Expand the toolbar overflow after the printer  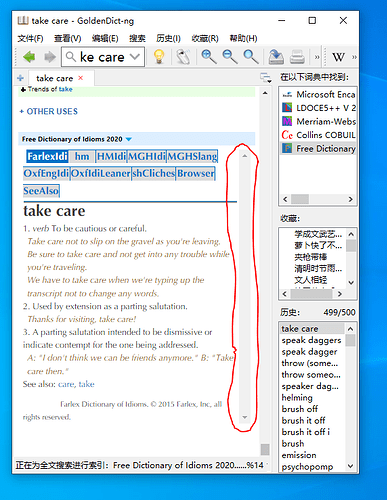[x=317, y=57]
